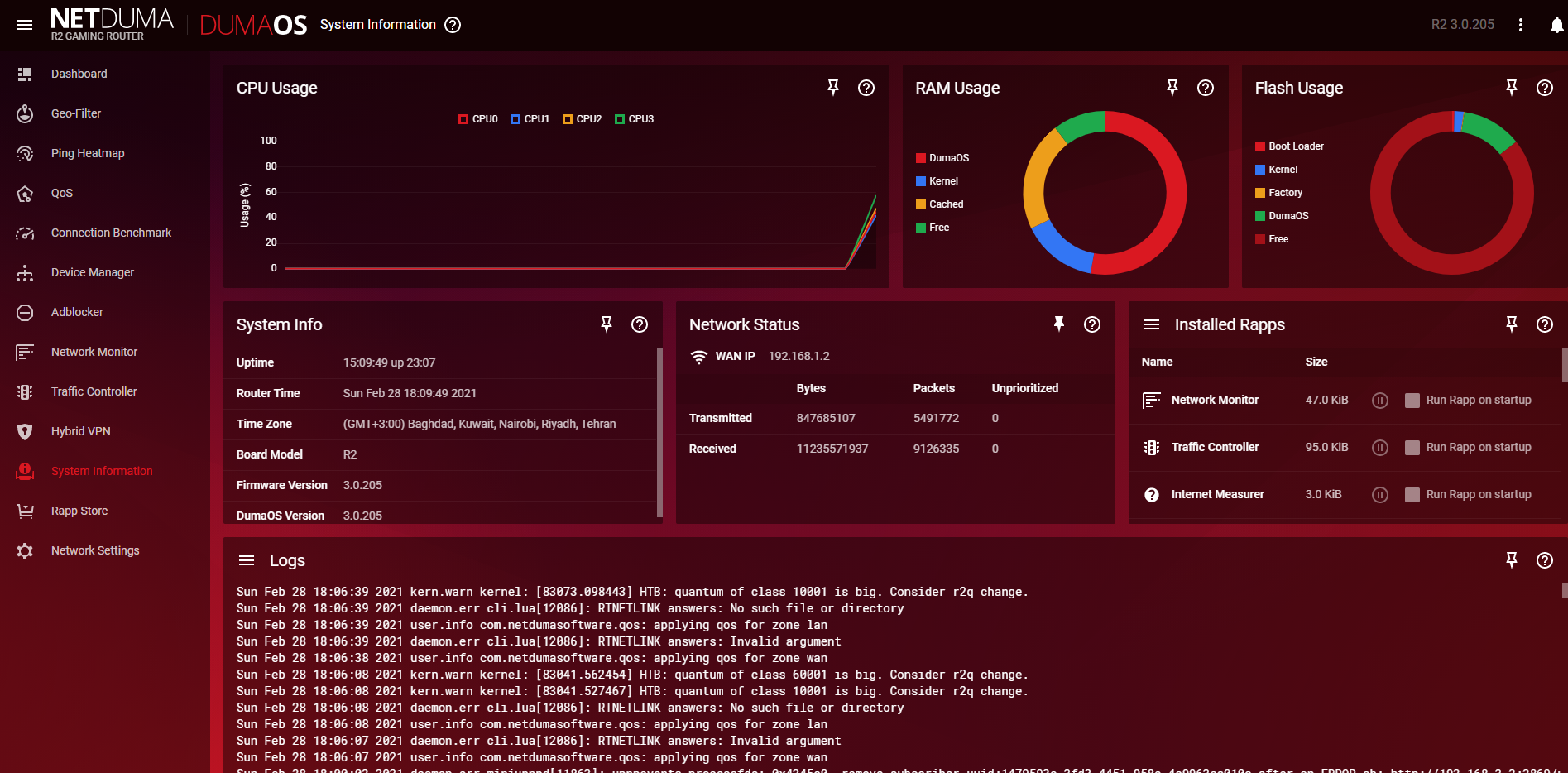Pin the Logs panel
This screenshot has height=773, width=1568.
1511,560
